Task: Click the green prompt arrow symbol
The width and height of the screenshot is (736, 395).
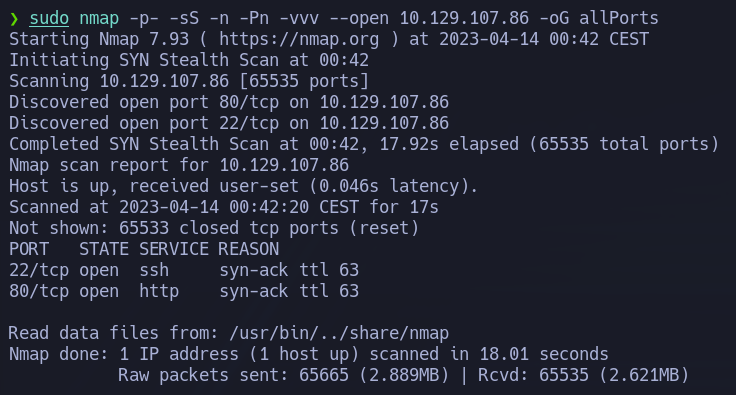Action: [x=14, y=19]
